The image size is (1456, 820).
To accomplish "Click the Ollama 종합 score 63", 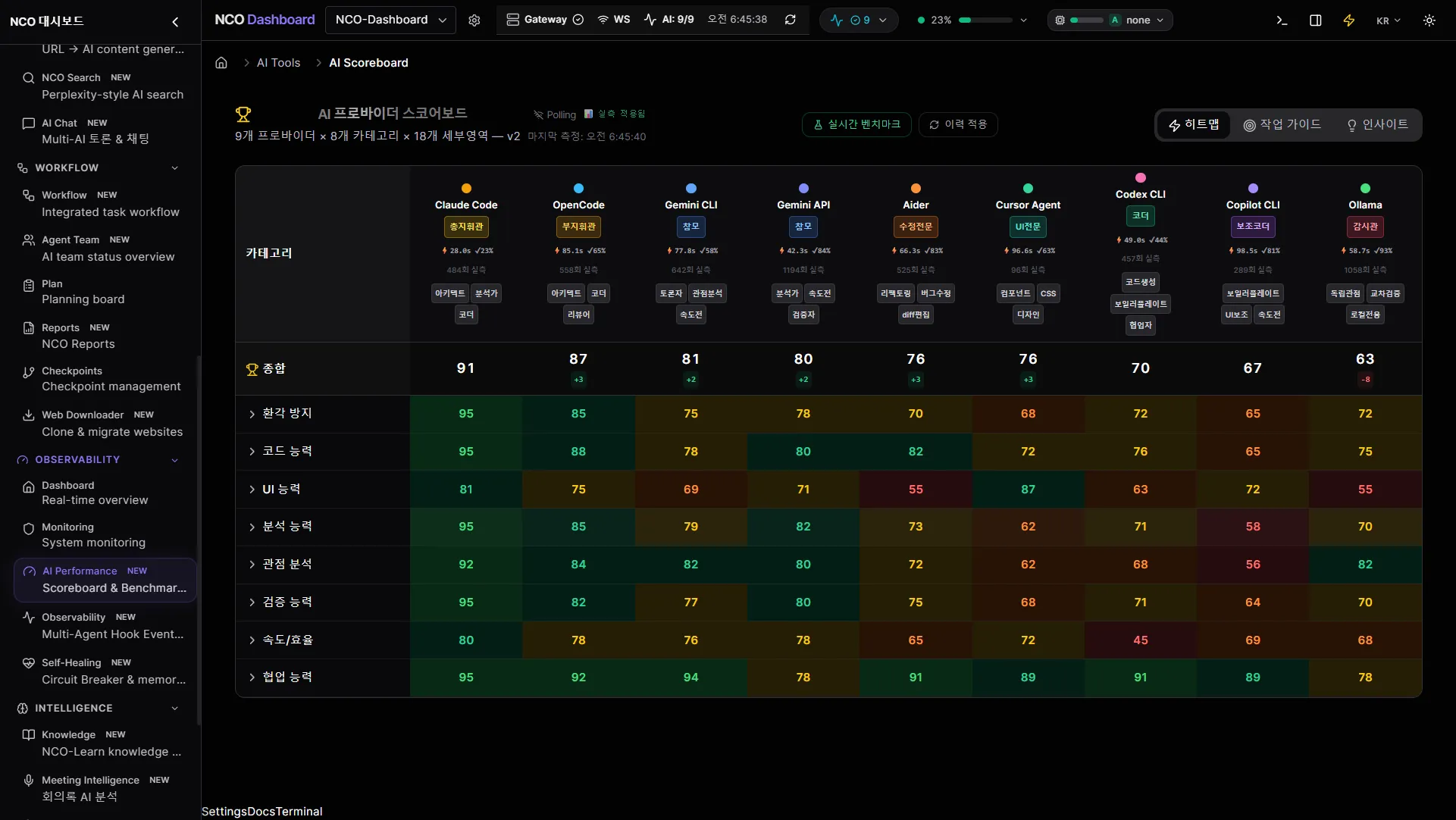I will [1365, 359].
